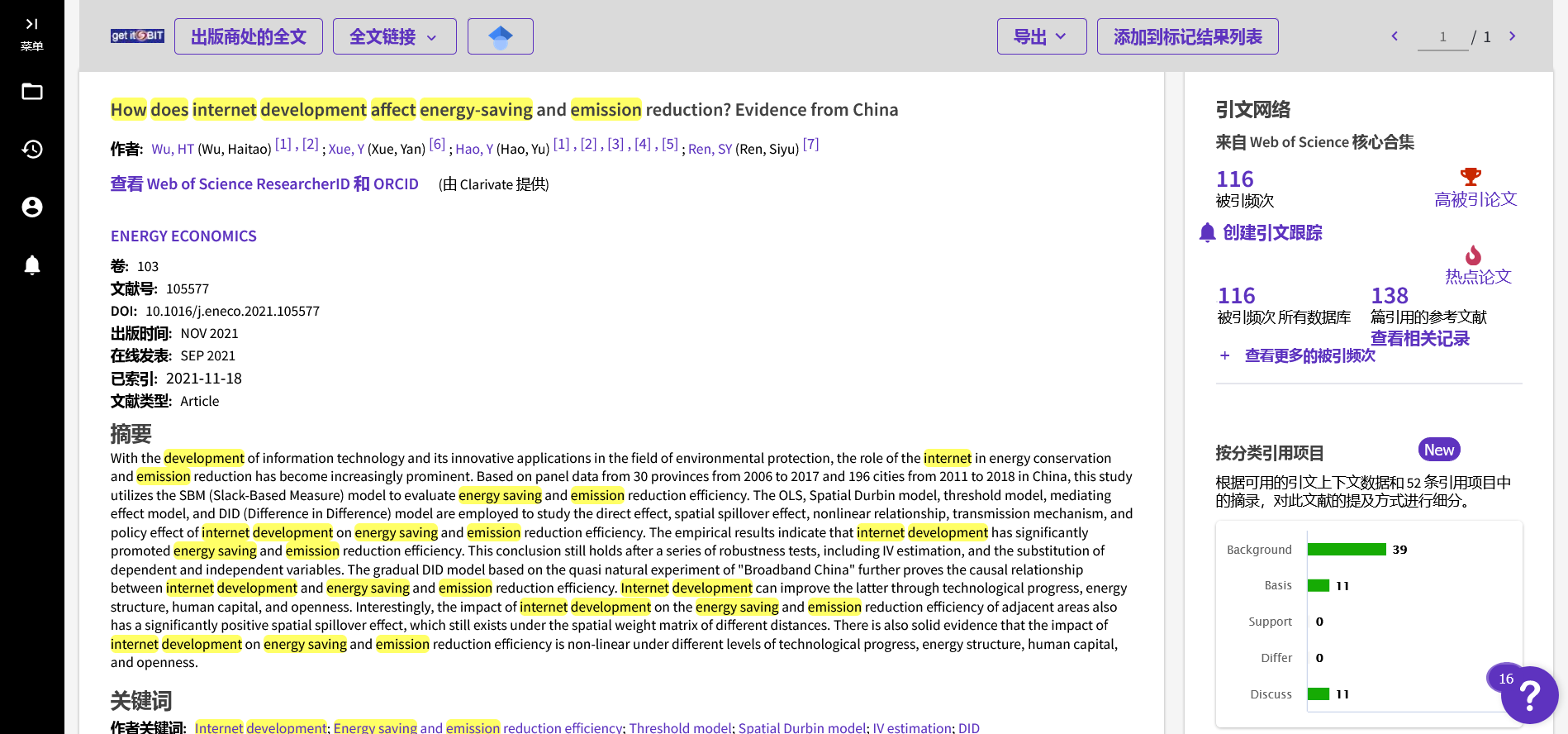Open the ENERGY ECONOMICS journal link
This screenshot has height=734, width=1568.
pos(183,236)
